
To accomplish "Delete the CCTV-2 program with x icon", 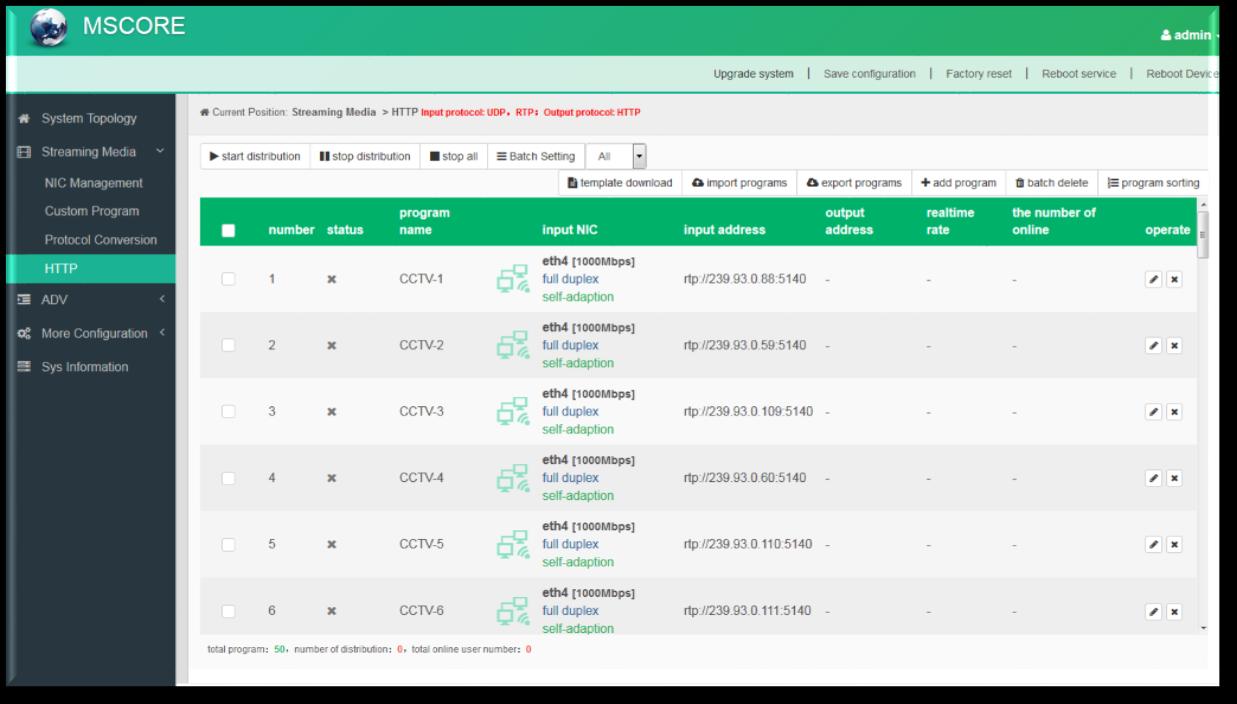I will pyautogui.click(x=1174, y=345).
